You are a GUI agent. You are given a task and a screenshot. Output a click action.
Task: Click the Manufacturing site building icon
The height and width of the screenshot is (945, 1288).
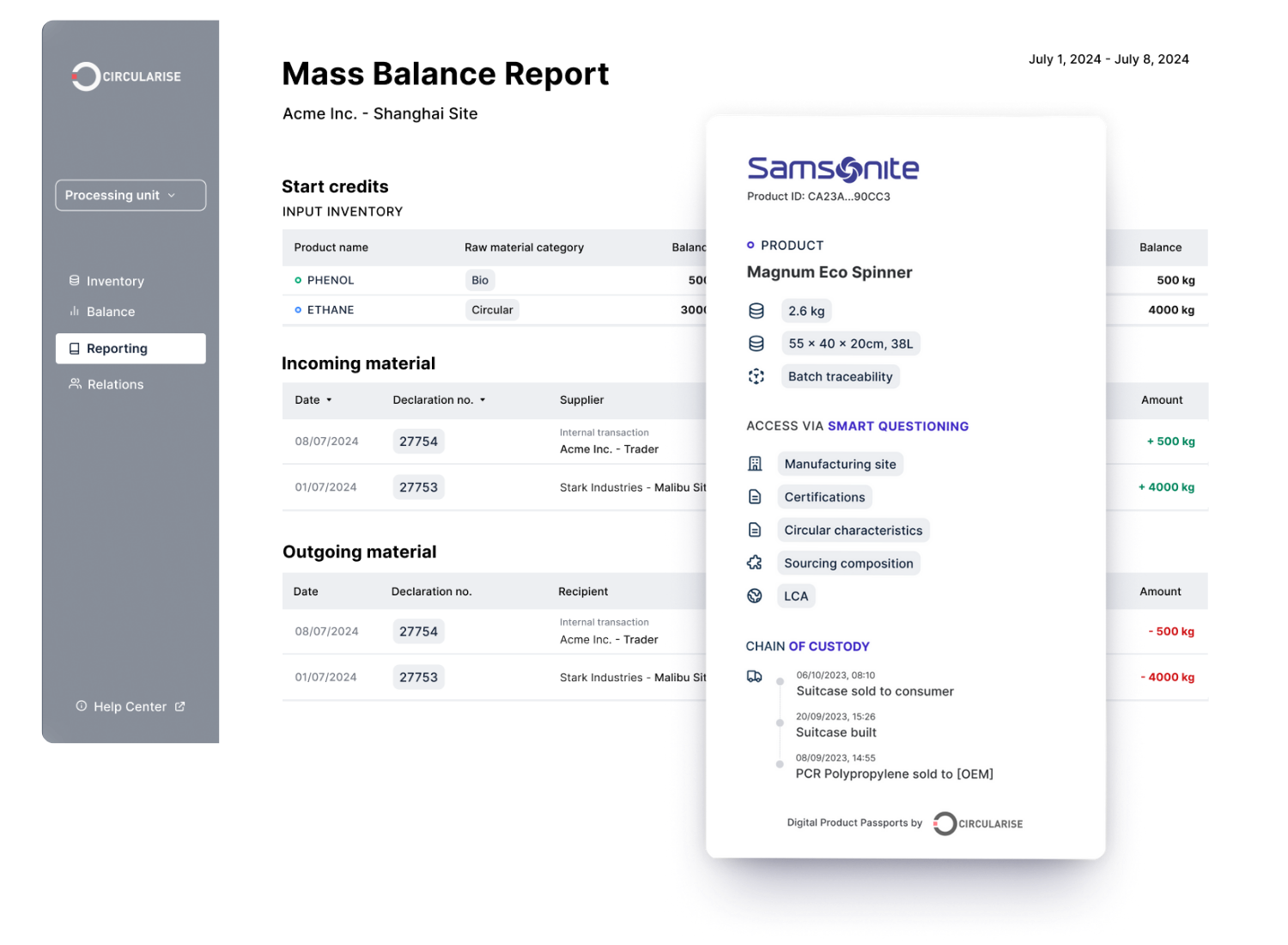coord(755,464)
